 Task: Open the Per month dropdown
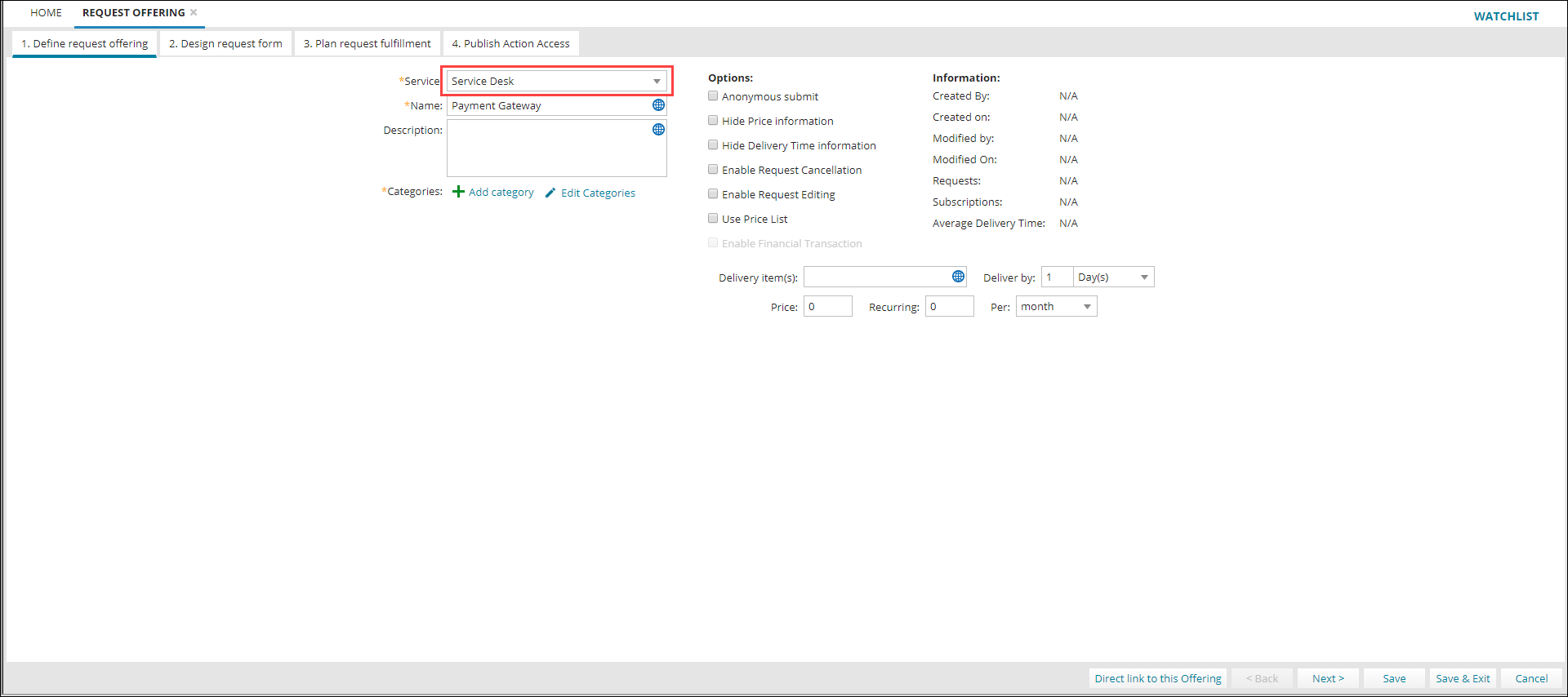[x=1087, y=307]
